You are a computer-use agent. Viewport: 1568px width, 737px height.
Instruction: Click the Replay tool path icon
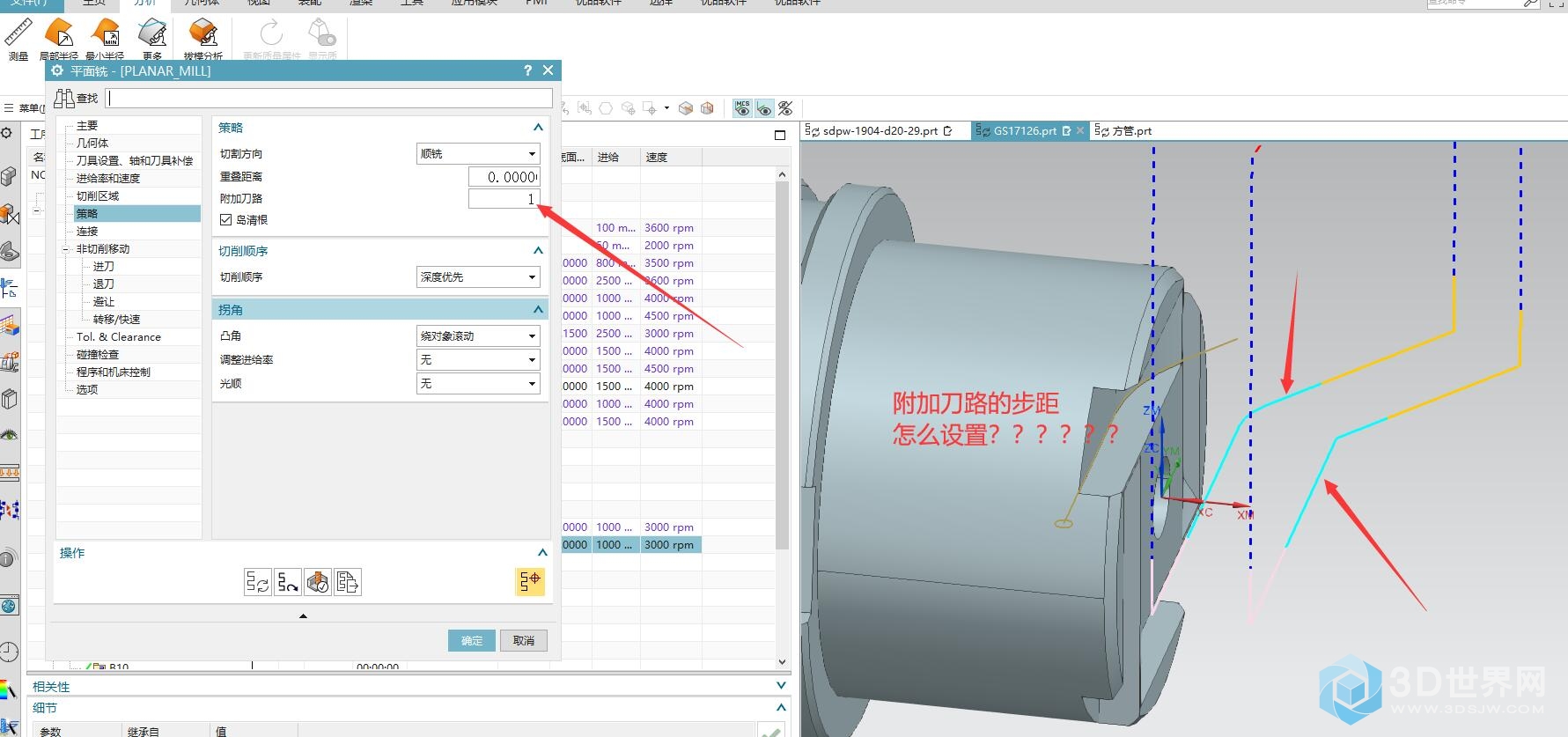pyautogui.click(x=288, y=582)
